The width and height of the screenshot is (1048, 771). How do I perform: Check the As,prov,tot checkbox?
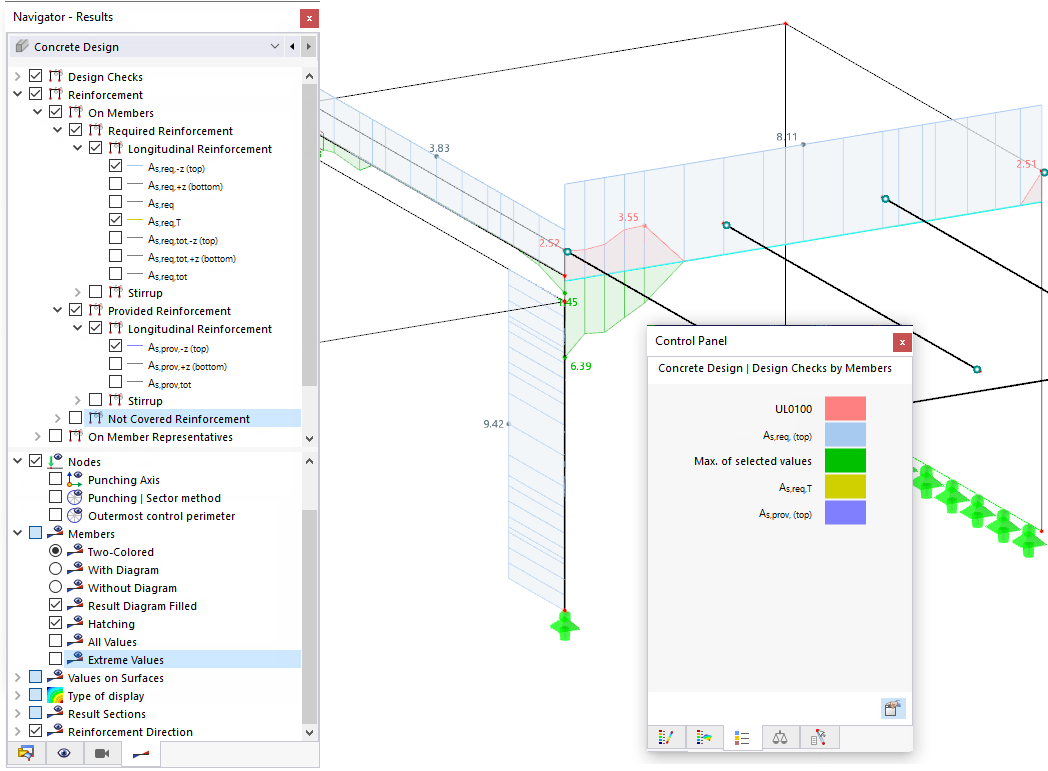pos(116,382)
